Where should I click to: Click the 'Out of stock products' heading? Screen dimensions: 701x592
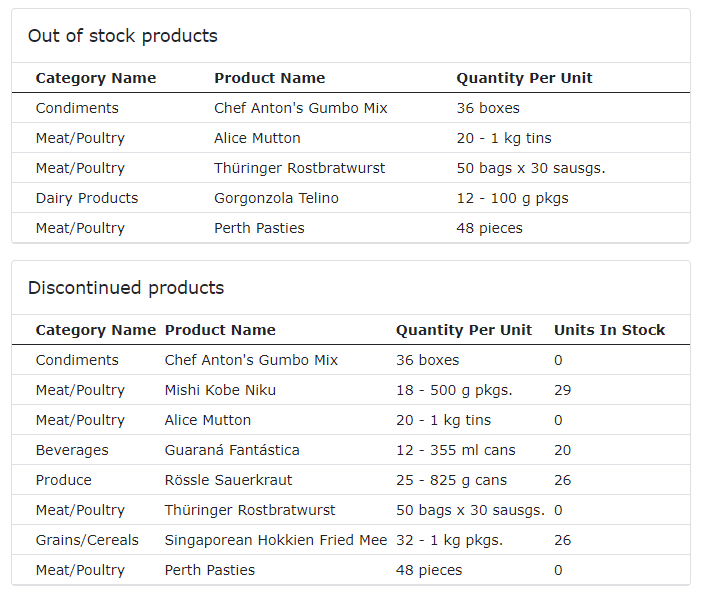click(122, 36)
